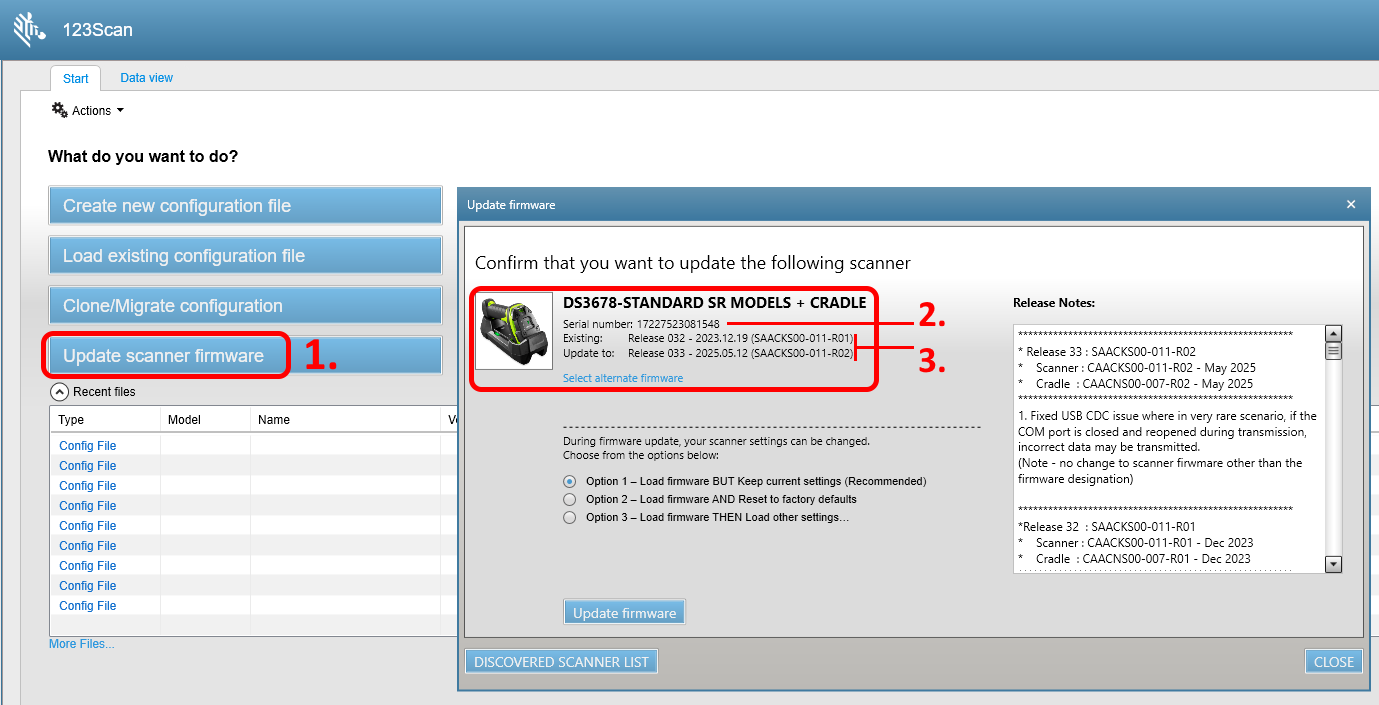
Task: Click the Update firmware button in dialog
Action: tap(624, 613)
